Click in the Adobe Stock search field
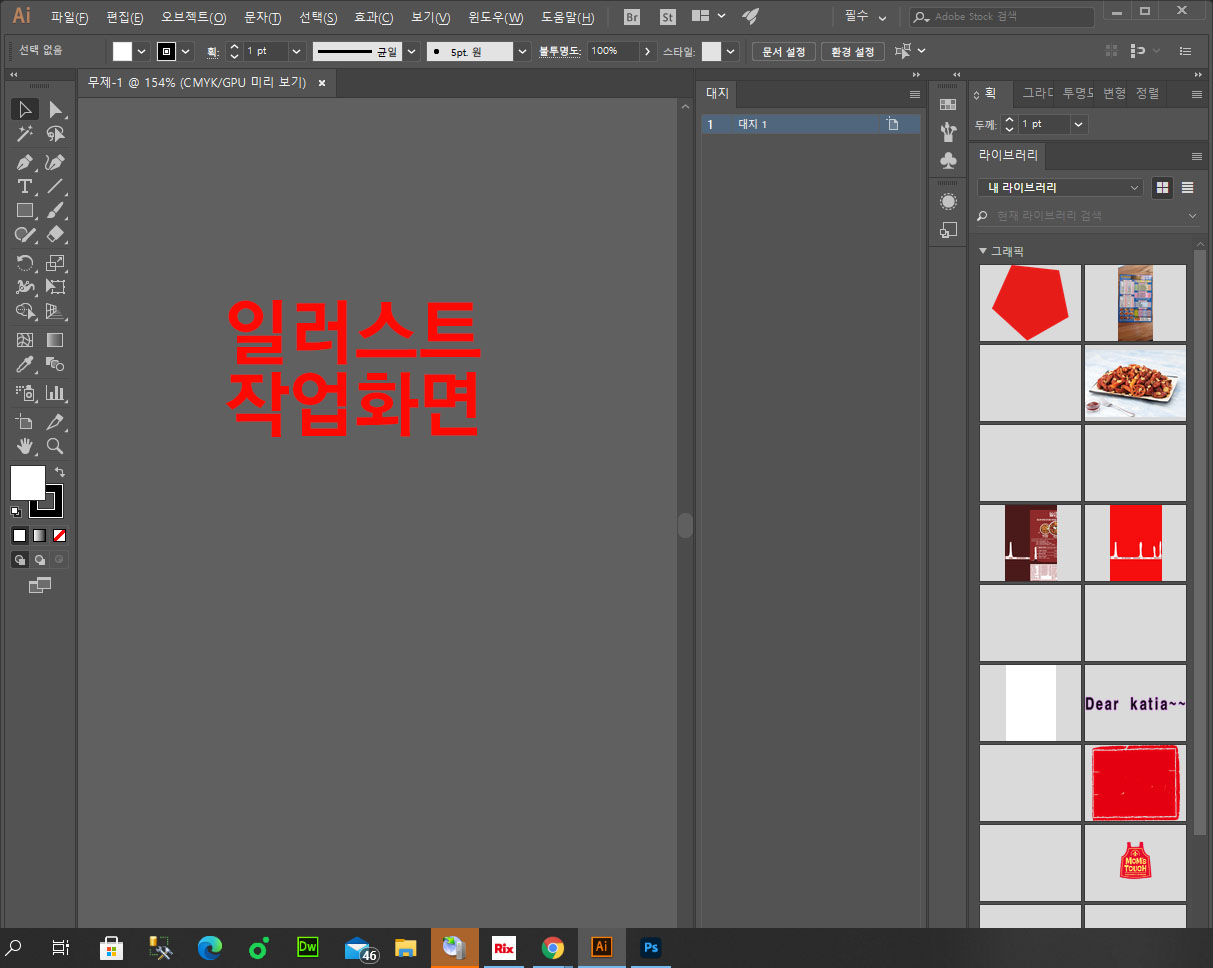 tap(1003, 17)
